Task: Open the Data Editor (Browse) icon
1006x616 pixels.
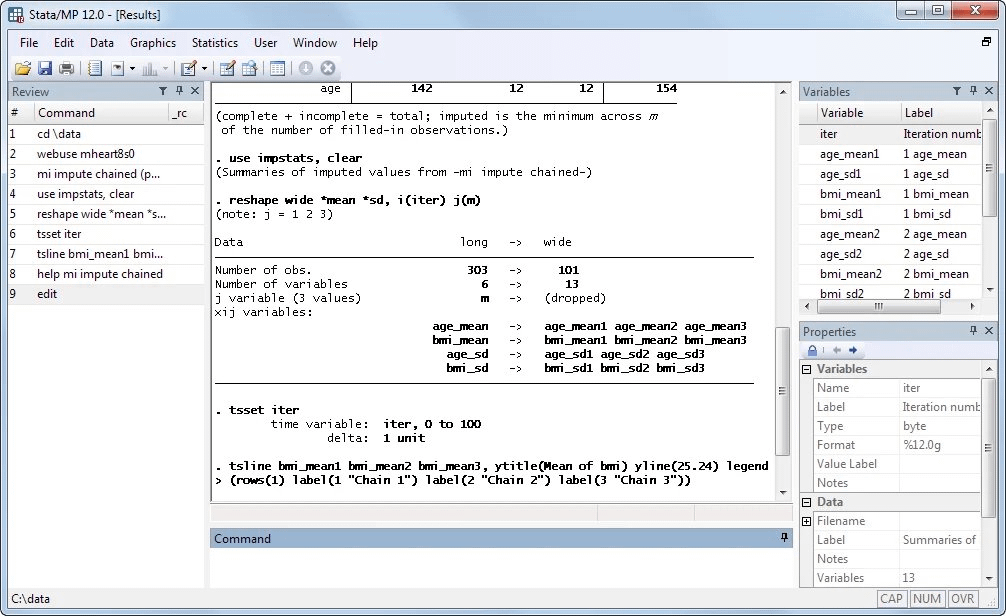Action: [250, 68]
